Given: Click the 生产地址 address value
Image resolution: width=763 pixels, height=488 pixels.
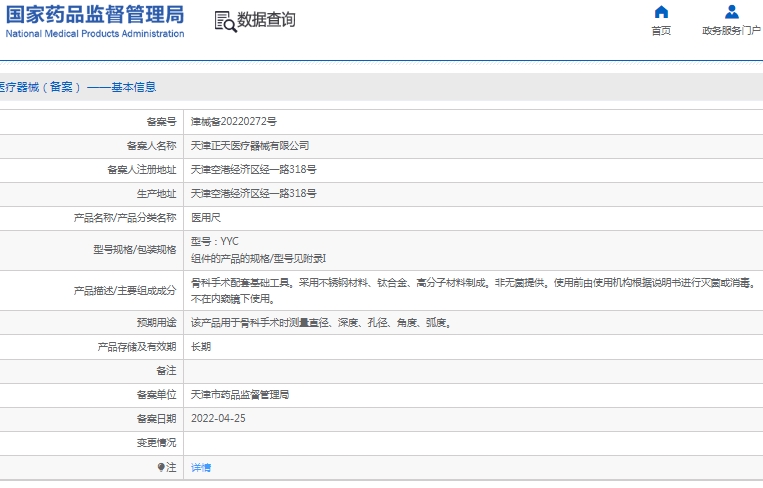Looking at the screenshot, I should [254, 194].
